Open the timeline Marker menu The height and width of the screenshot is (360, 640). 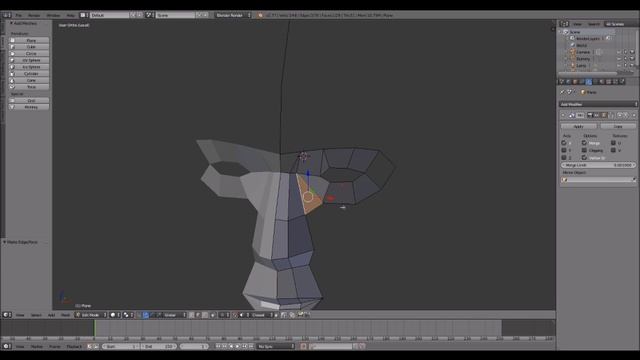36,346
